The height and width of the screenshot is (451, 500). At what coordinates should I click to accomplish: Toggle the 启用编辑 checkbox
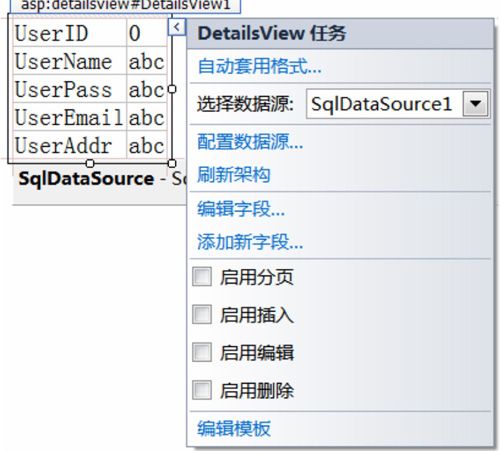click(202, 352)
